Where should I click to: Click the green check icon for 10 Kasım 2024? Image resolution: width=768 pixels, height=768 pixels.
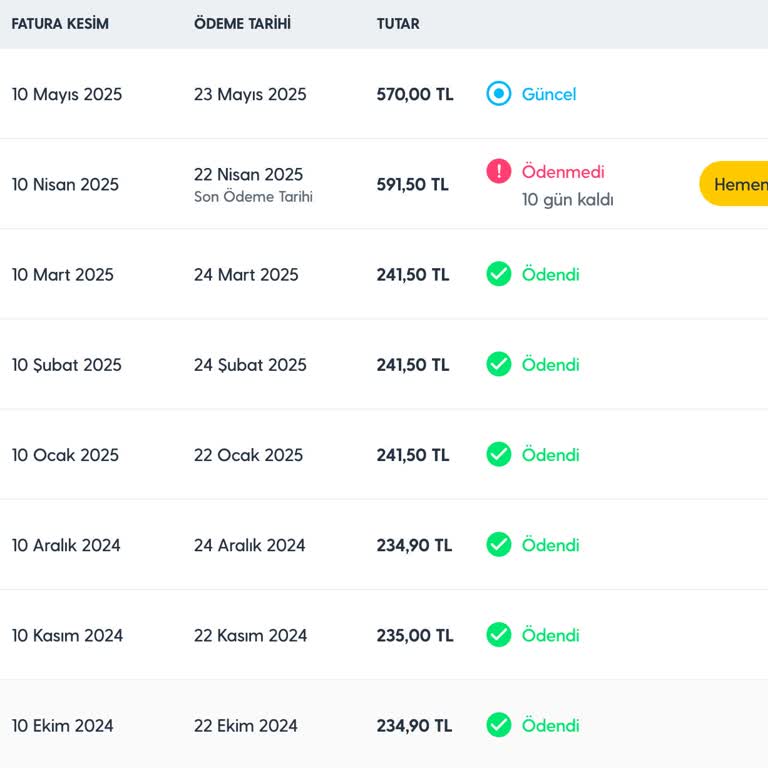499,634
